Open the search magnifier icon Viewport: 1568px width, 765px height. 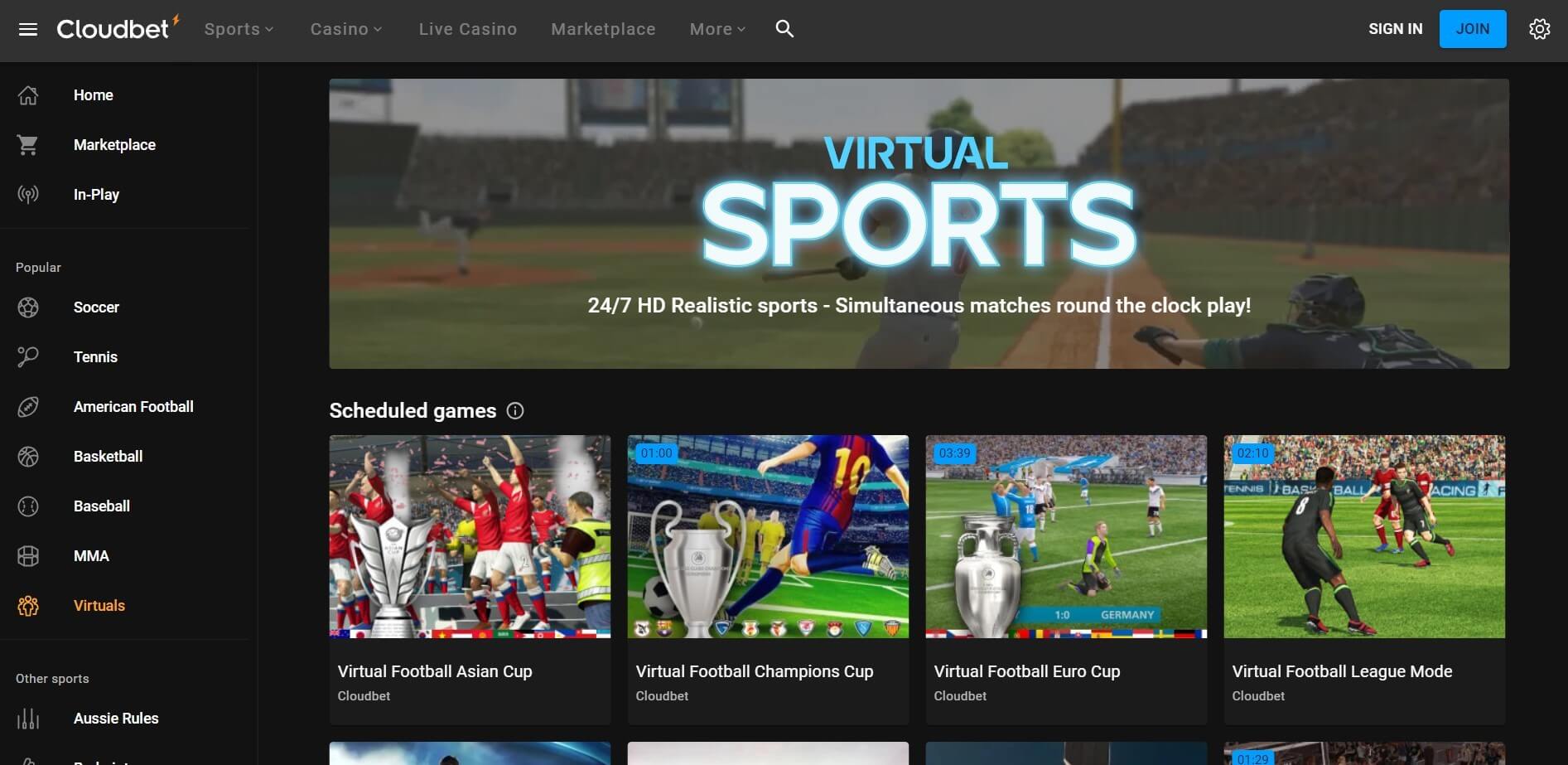[x=784, y=29]
